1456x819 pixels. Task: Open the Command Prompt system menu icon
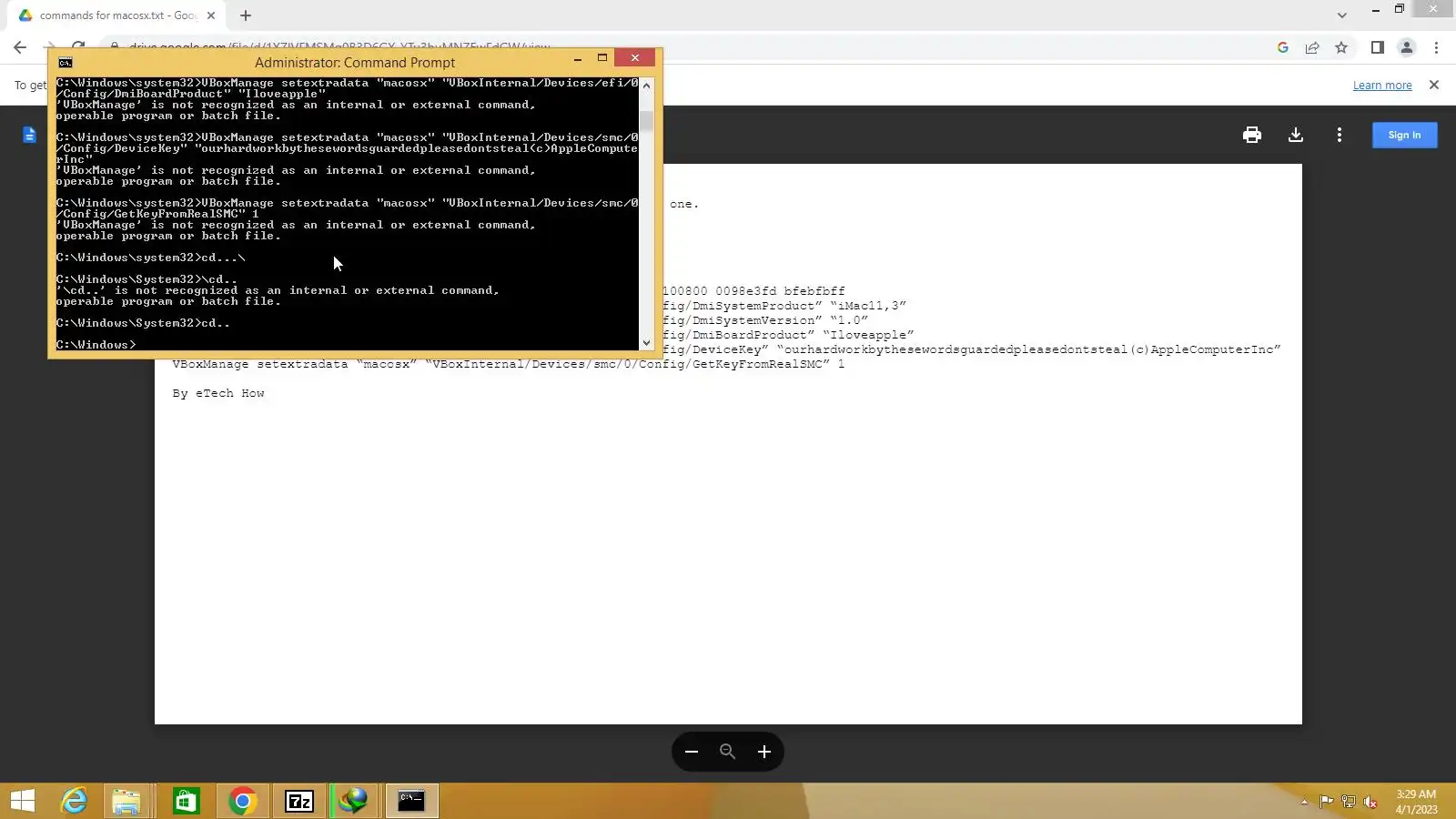66,63
